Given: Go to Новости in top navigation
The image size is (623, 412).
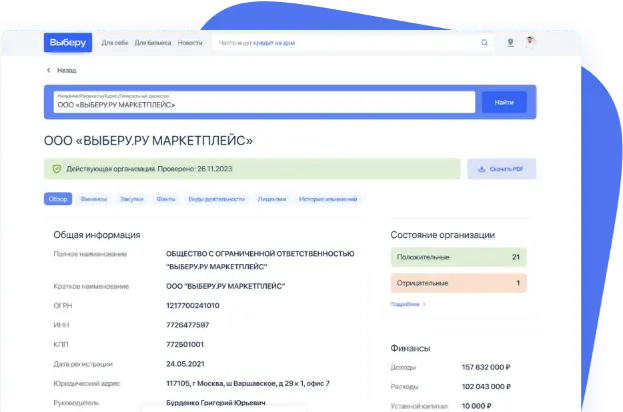Looking at the screenshot, I should pyautogui.click(x=189, y=43).
